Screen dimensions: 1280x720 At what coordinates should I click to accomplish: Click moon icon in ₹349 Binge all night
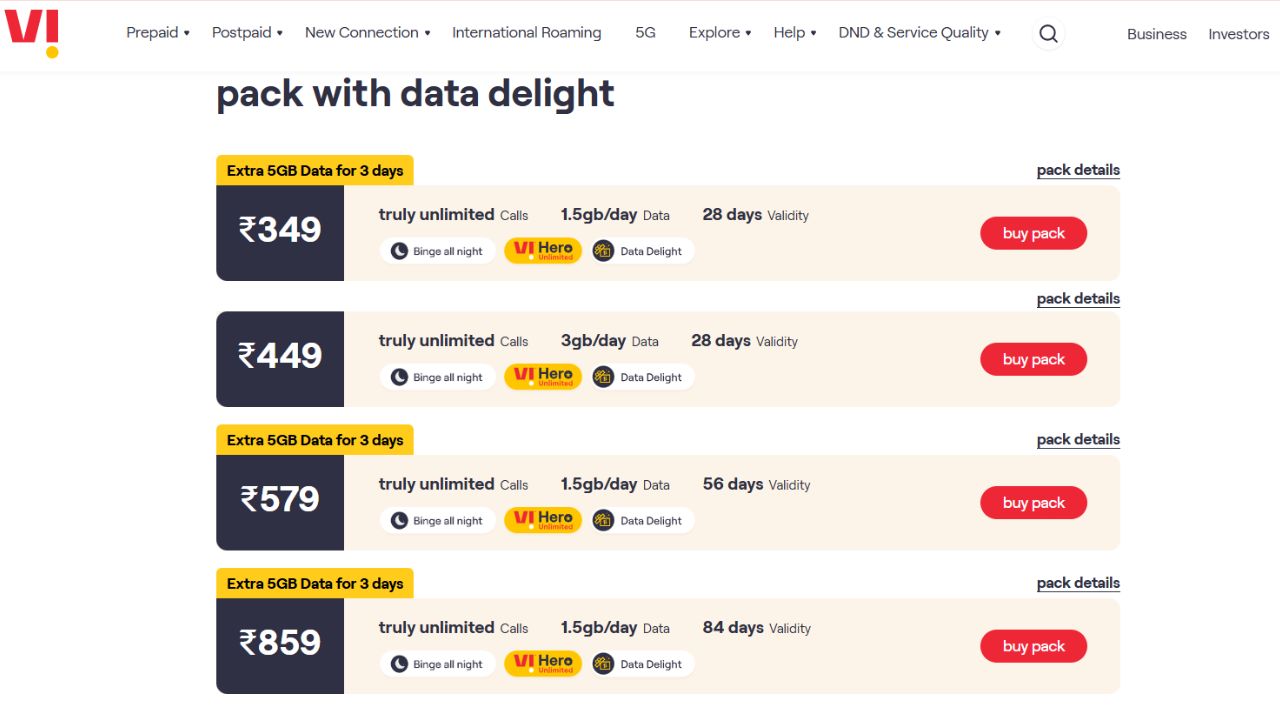tap(399, 251)
